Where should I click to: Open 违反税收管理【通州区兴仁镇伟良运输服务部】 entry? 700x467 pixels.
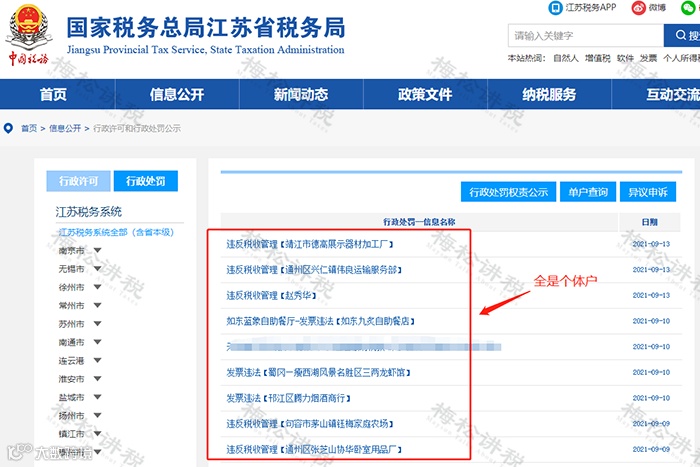(x=314, y=270)
